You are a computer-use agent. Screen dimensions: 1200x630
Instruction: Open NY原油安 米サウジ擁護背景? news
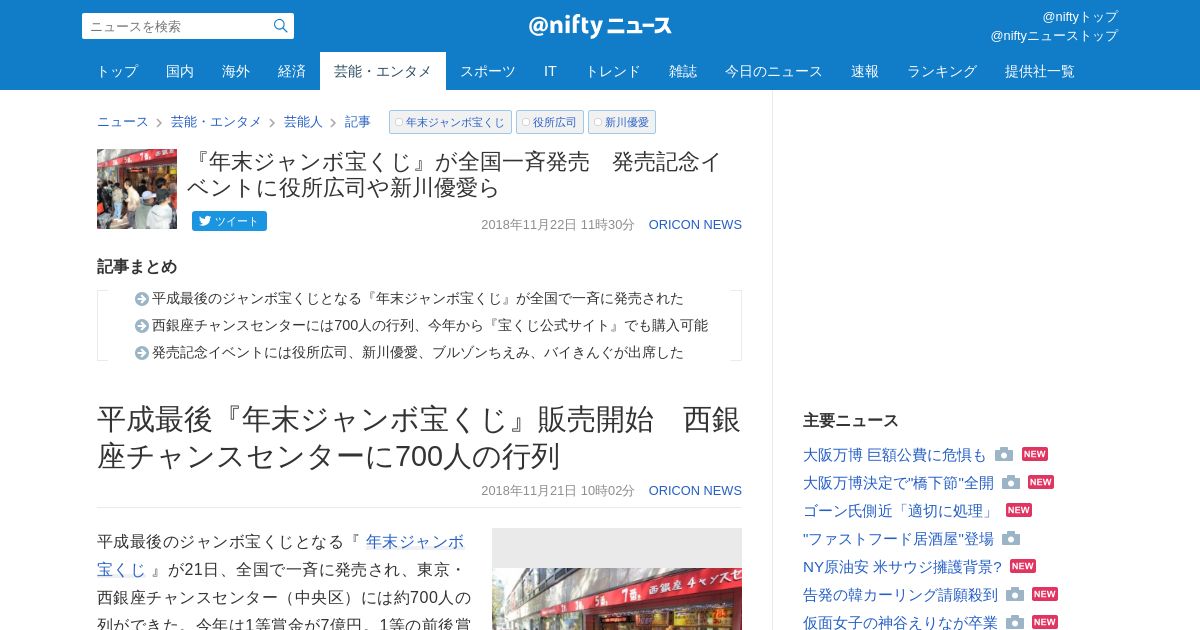pos(902,566)
